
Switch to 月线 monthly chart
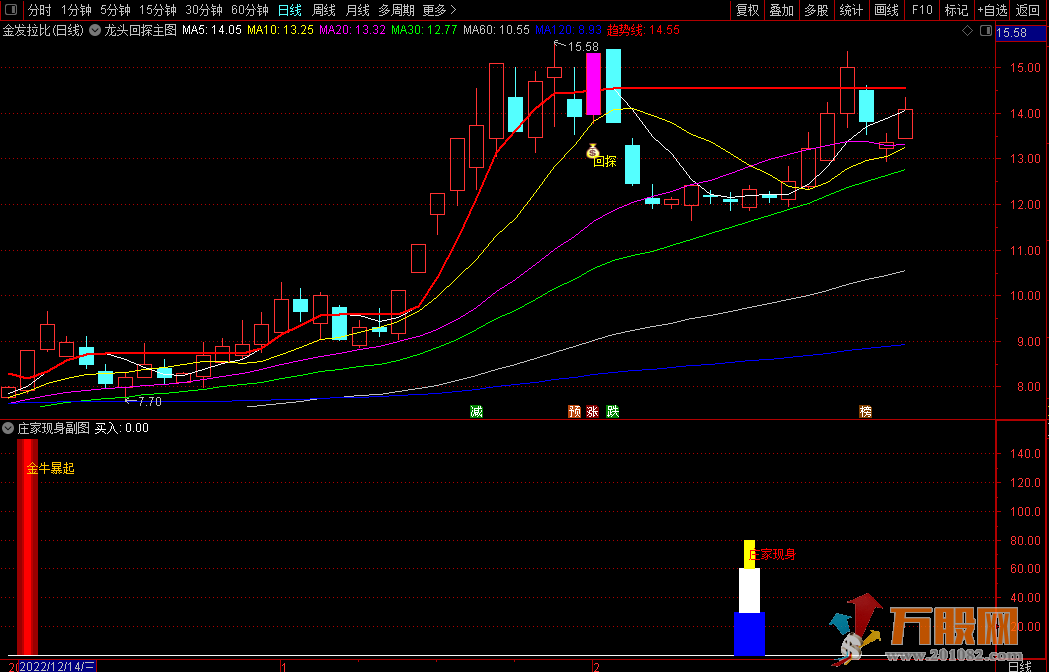click(357, 10)
